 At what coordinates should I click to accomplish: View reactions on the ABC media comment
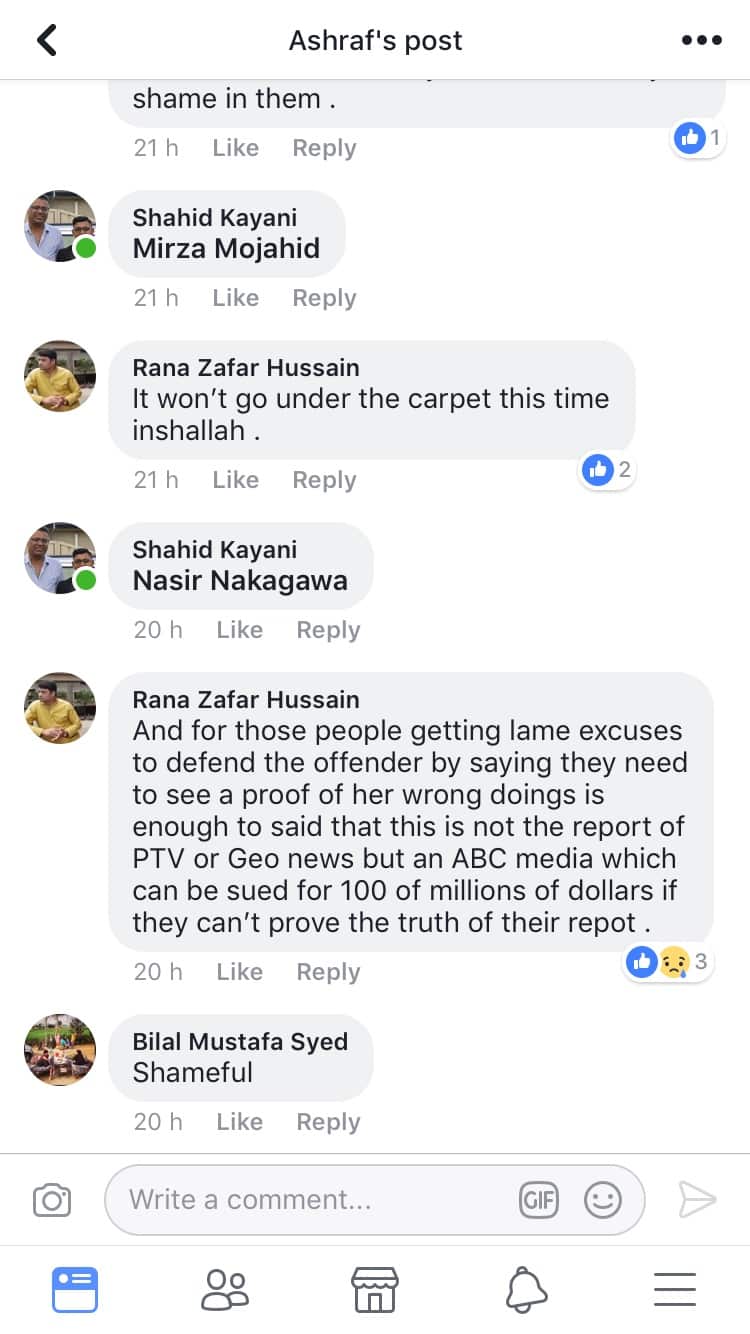click(667, 962)
